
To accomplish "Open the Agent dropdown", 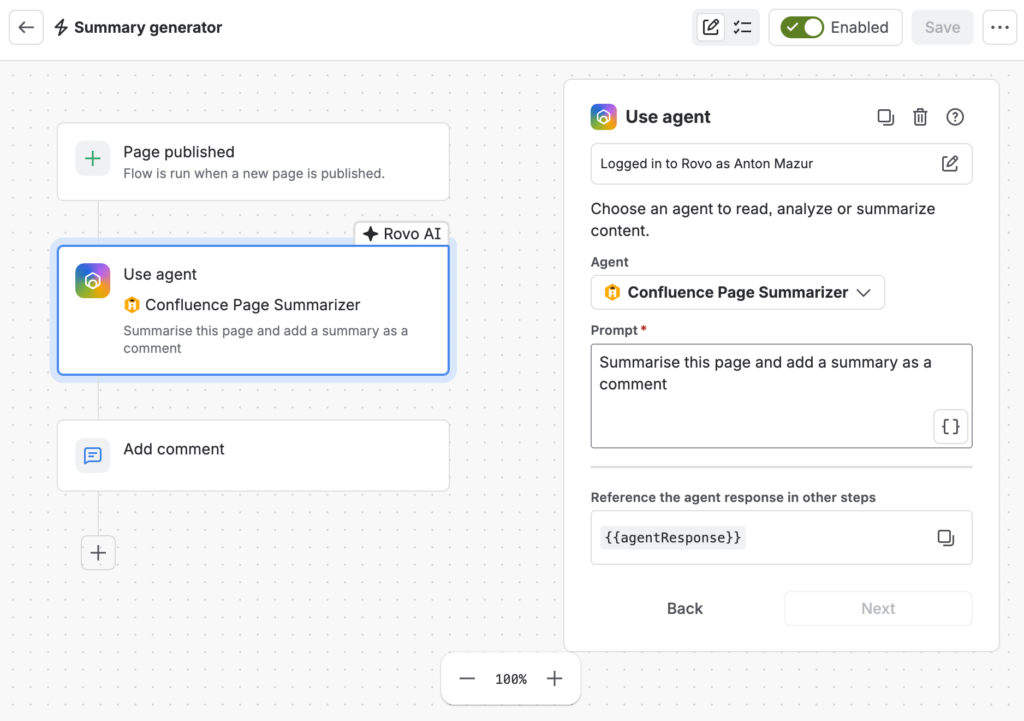I will point(737,293).
